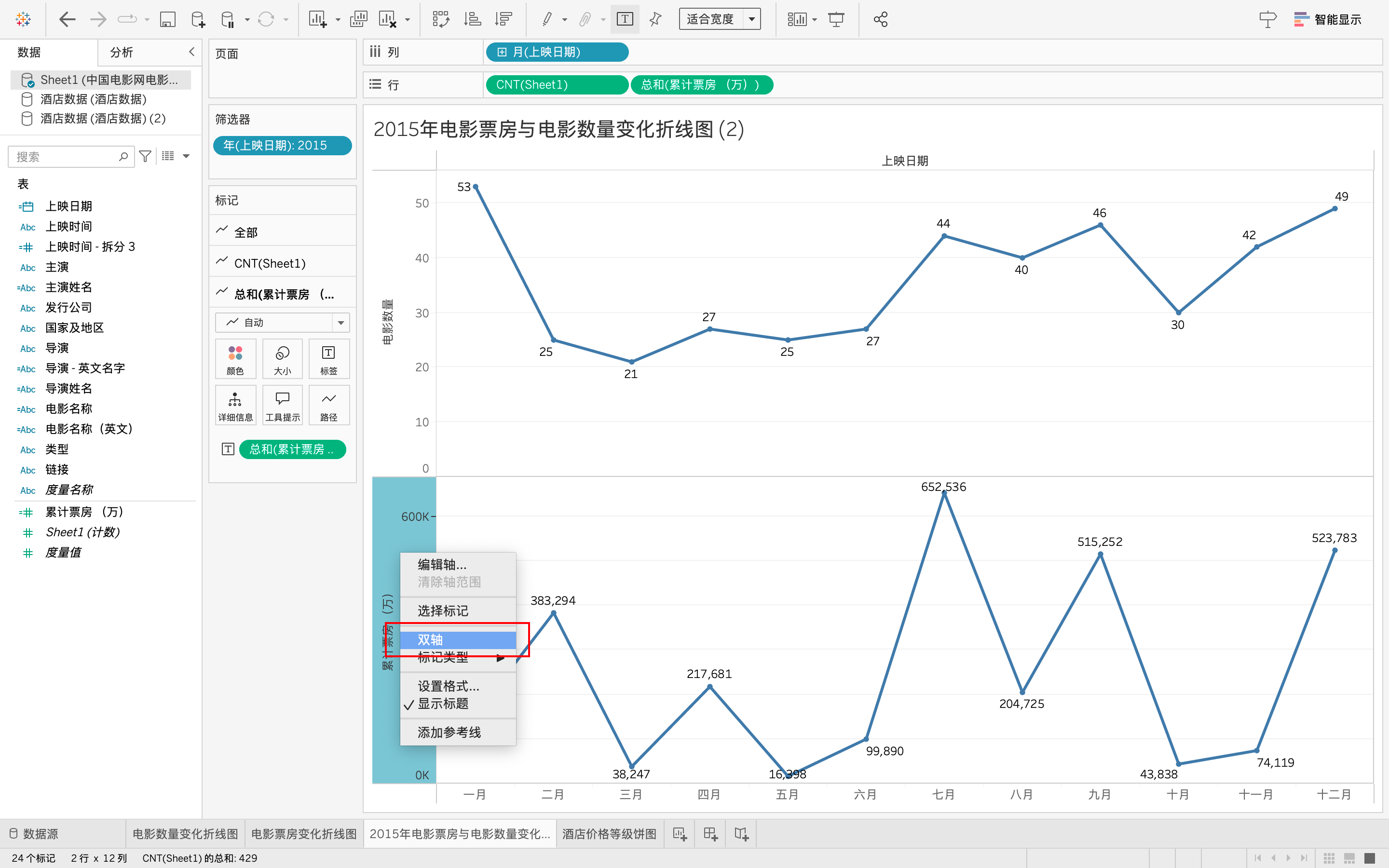Click the Tooltip (工具提示) marks button

coord(283,405)
